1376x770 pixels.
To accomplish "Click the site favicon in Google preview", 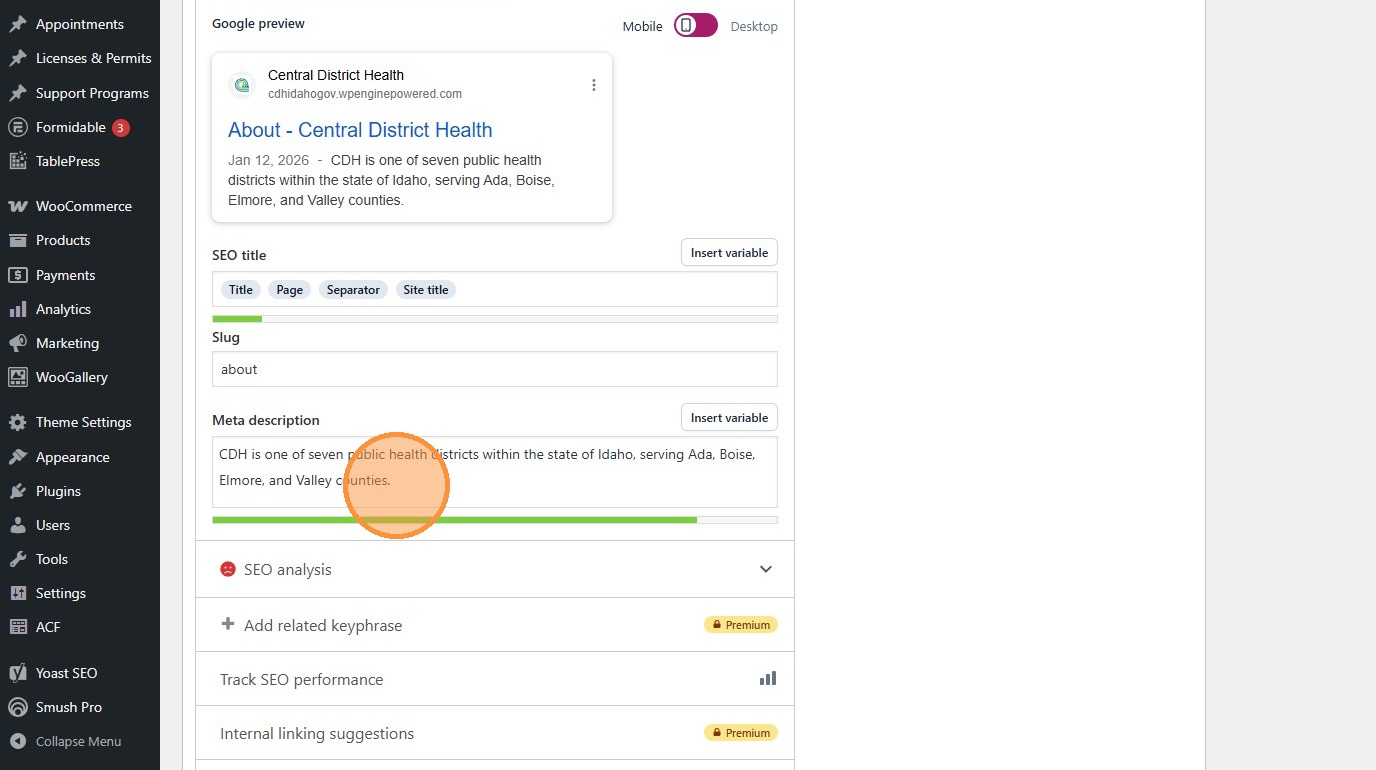I will (x=242, y=85).
